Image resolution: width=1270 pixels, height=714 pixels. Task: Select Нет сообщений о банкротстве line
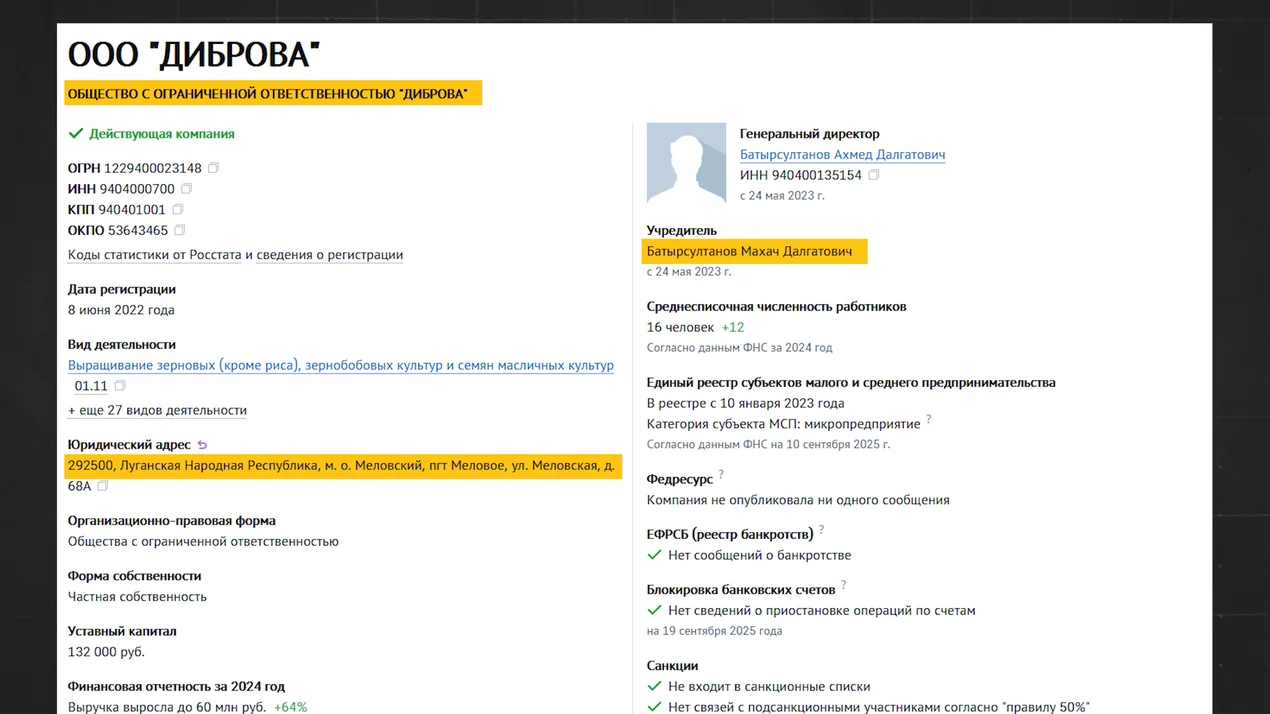tap(760, 555)
